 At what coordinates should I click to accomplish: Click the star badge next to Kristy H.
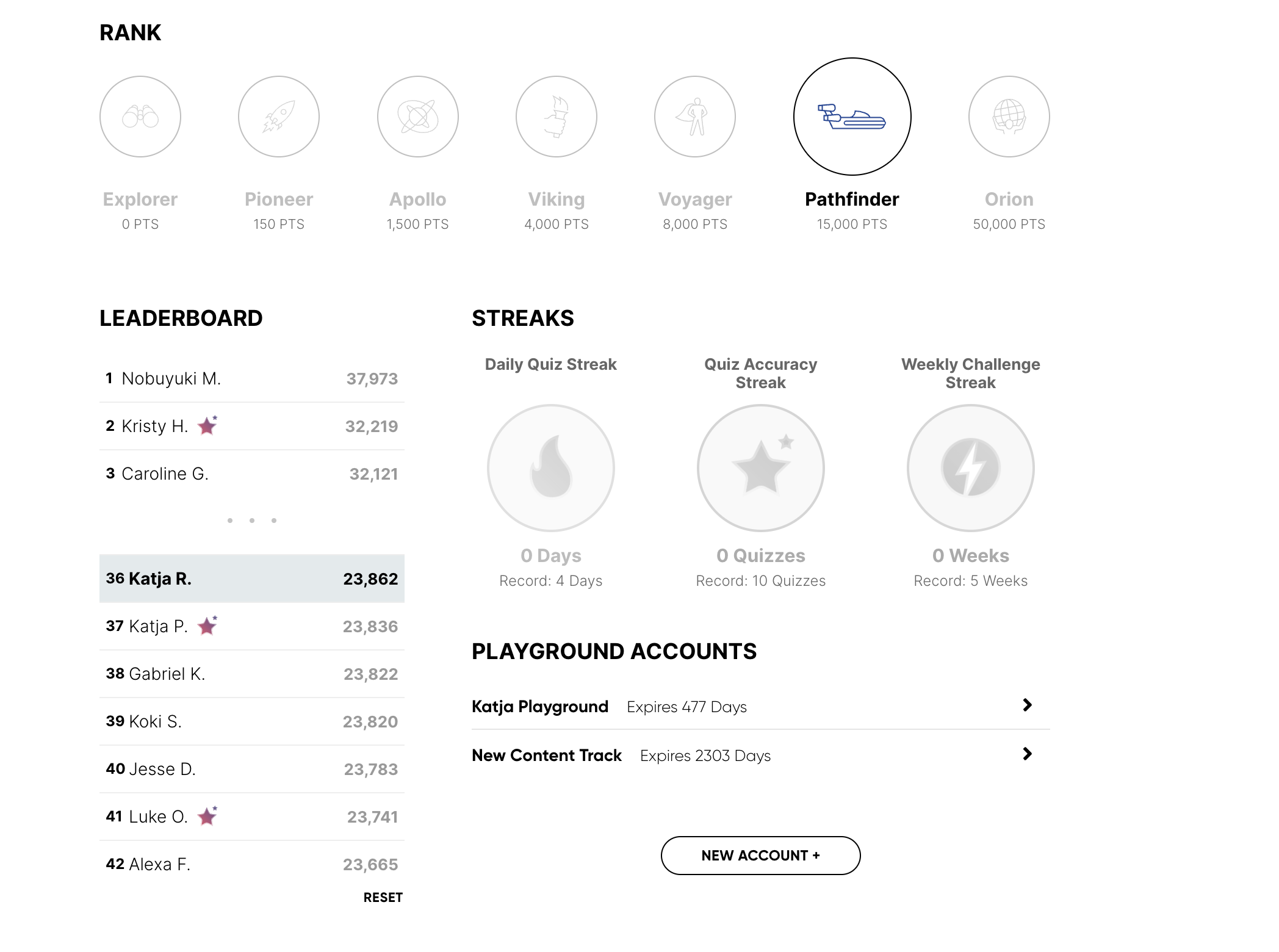click(207, 425)
